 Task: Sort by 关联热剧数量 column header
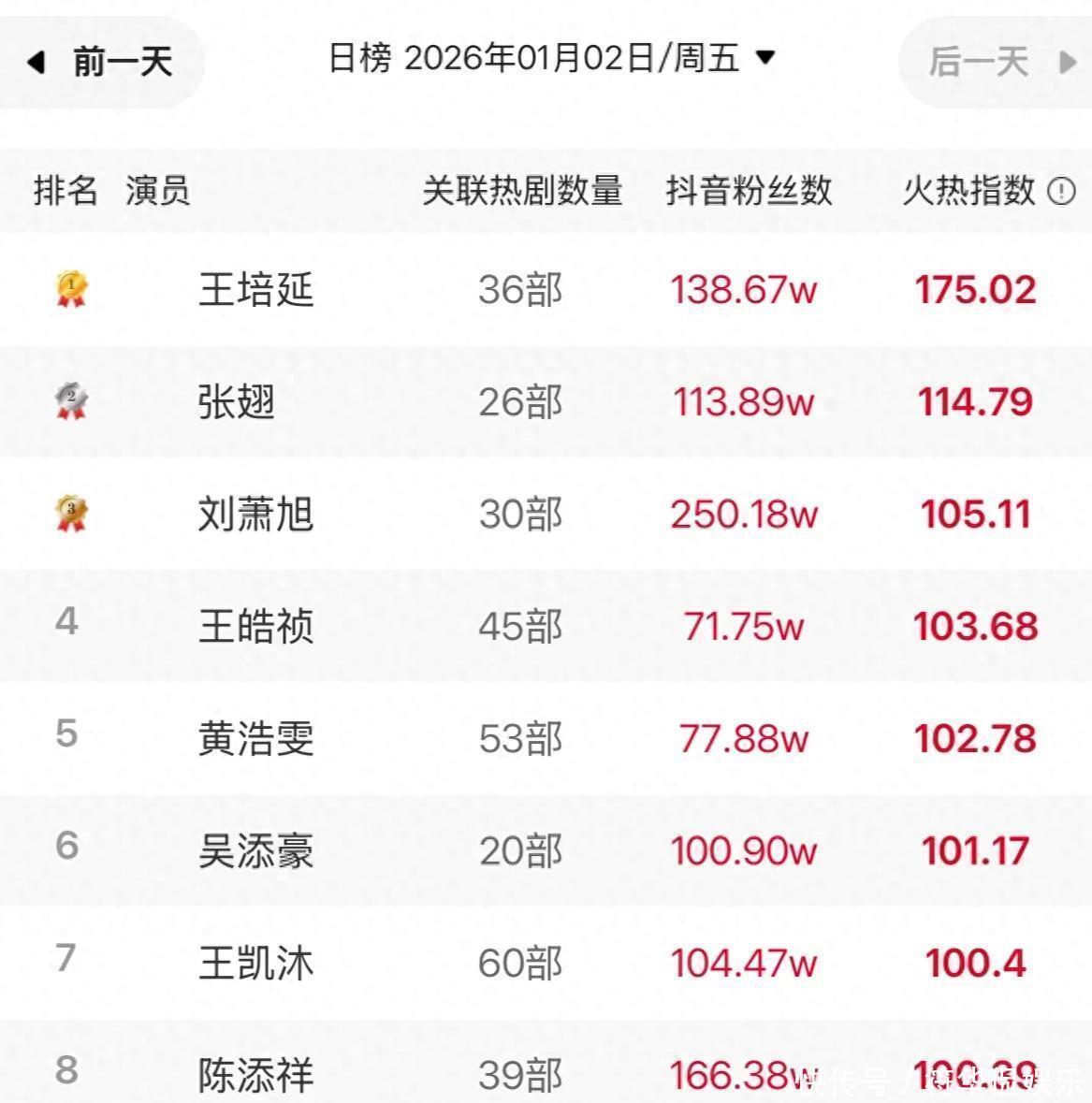[522, 191]
